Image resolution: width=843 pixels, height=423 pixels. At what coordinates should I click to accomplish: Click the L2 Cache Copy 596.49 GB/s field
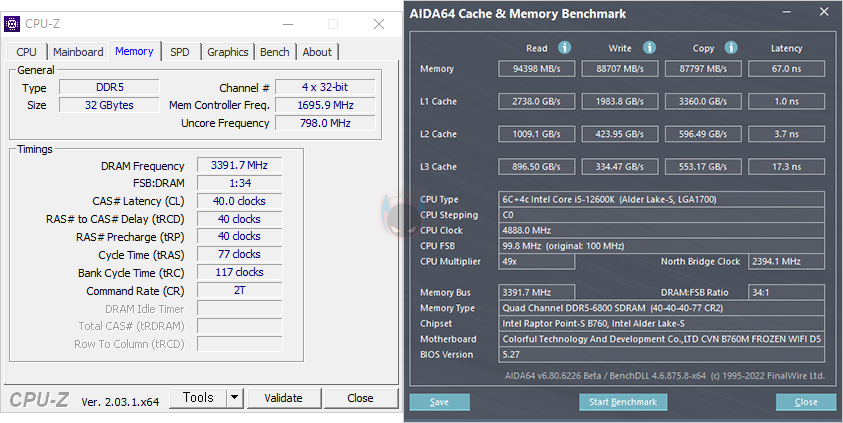coord(703,134)
